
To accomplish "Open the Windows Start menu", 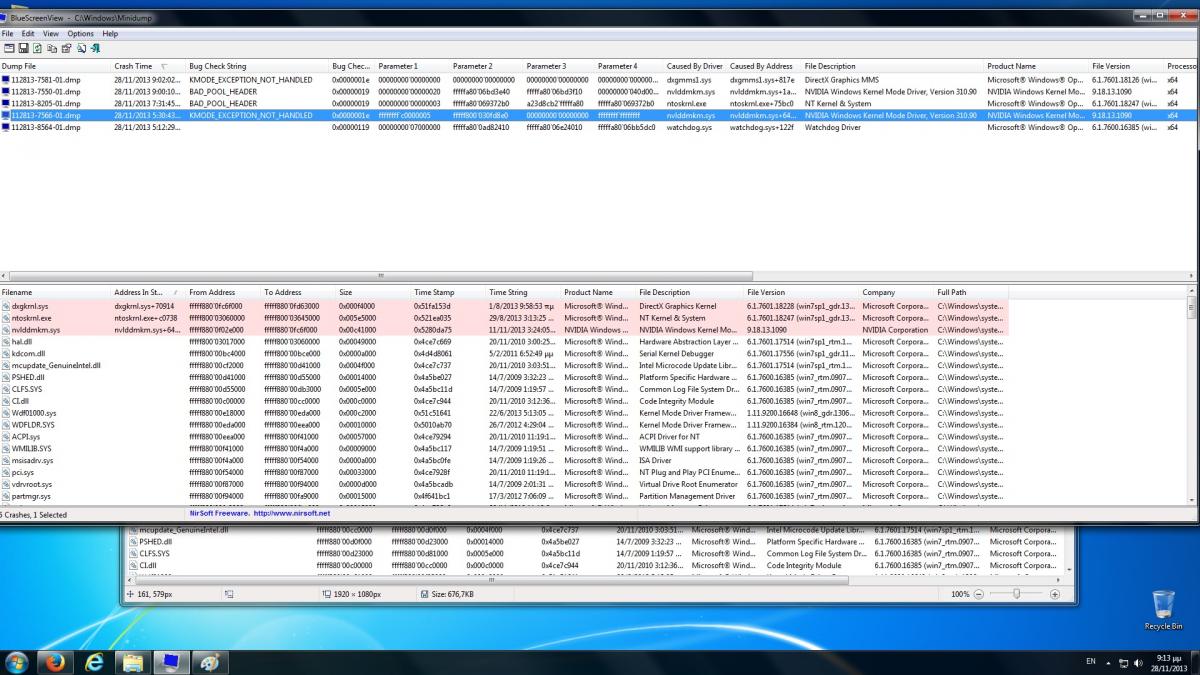I will (17, 662).
